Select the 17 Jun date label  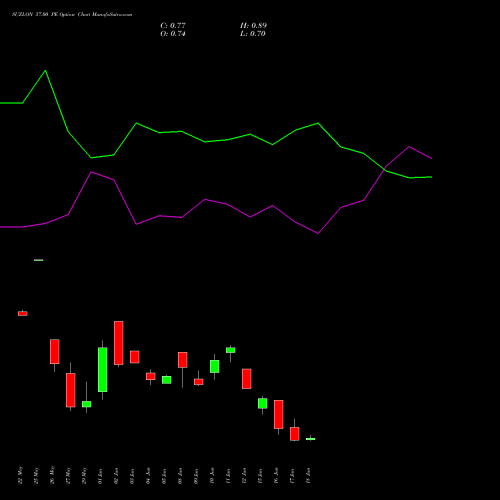click(293, 476)
